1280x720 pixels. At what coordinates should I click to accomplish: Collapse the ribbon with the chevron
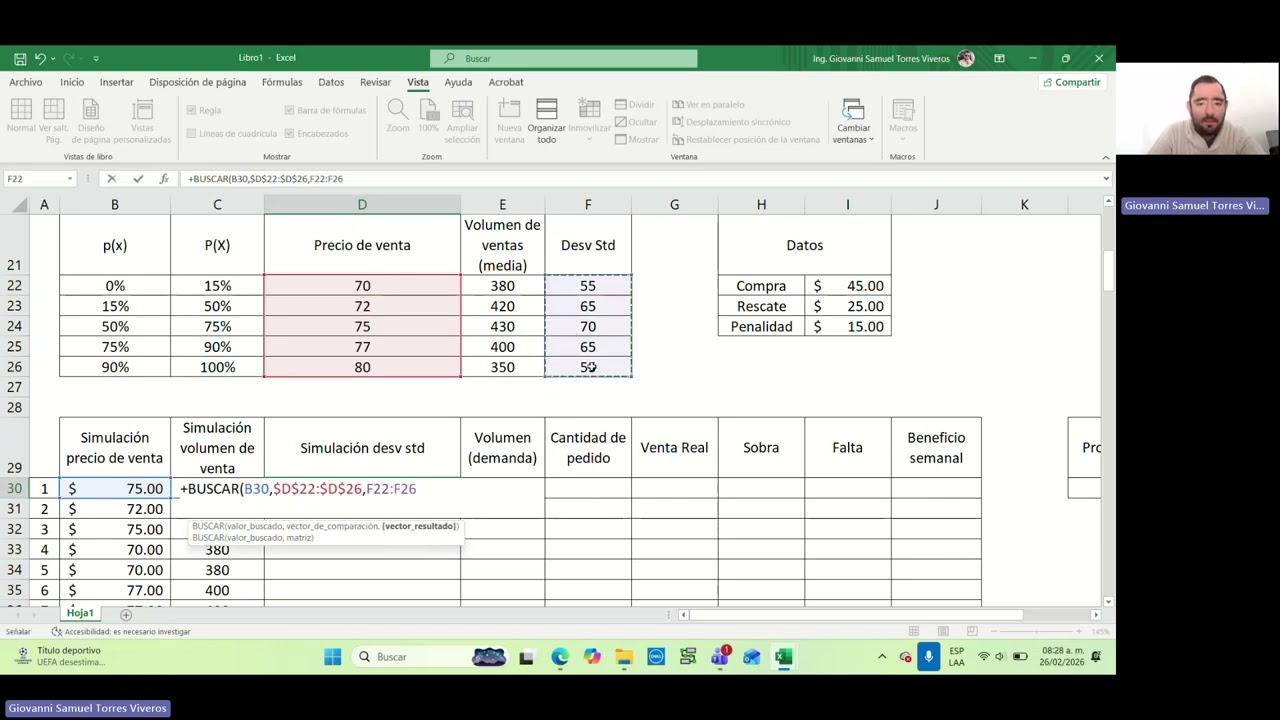point(1106,157)
